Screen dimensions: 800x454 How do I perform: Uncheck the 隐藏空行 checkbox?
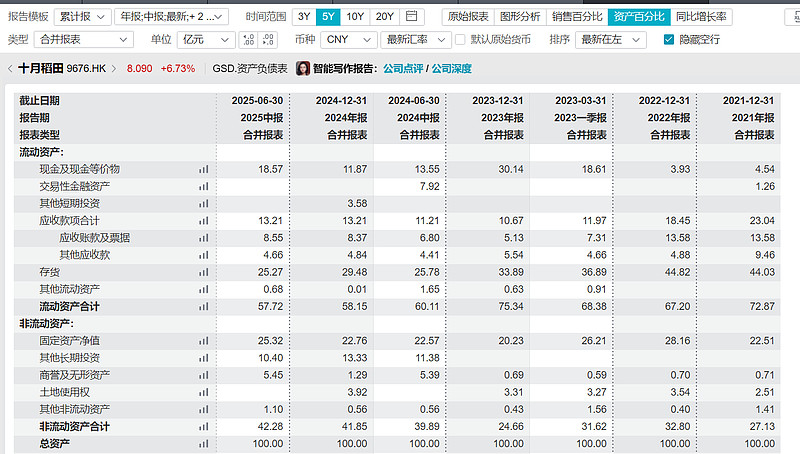pos(669,39)
